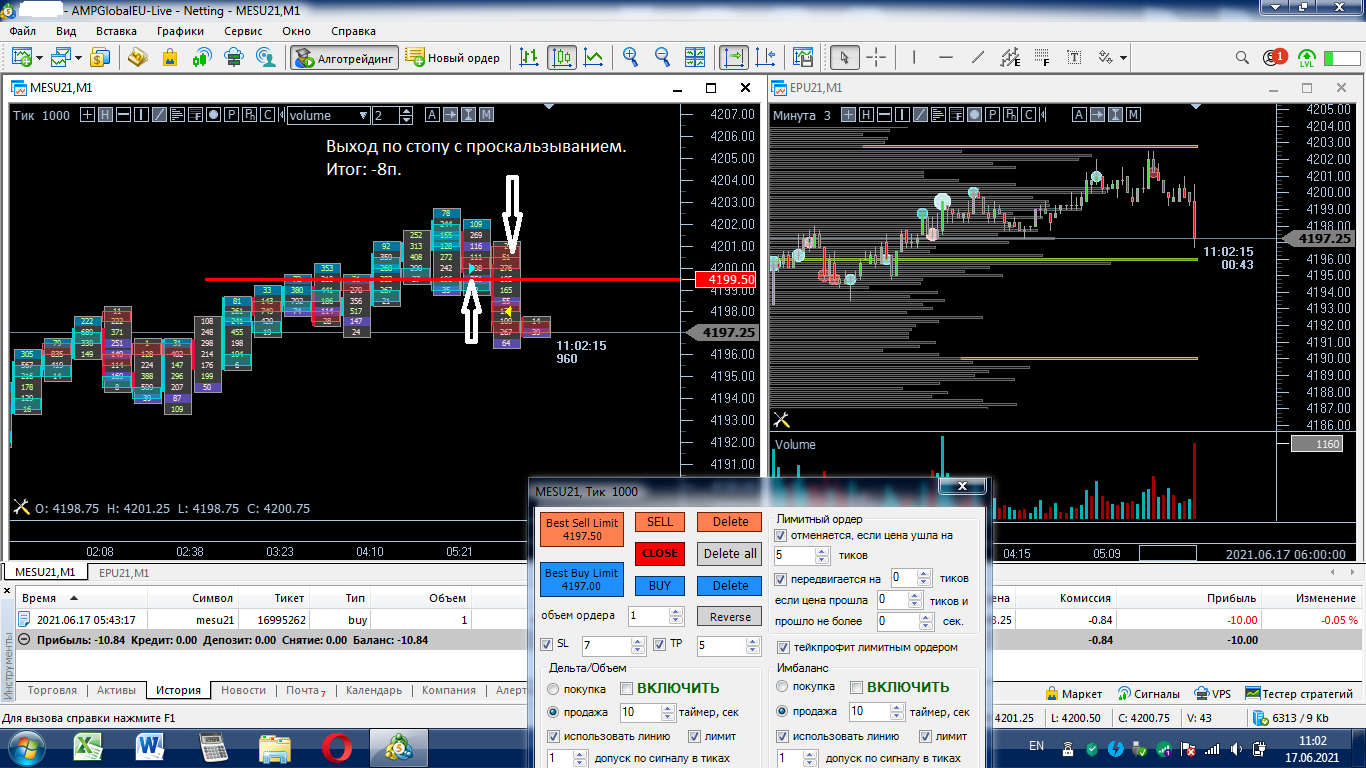Select 'продажа' radio in Имбаланс group
Screen dimensions: 1366x768
click(x=782, y=711)
